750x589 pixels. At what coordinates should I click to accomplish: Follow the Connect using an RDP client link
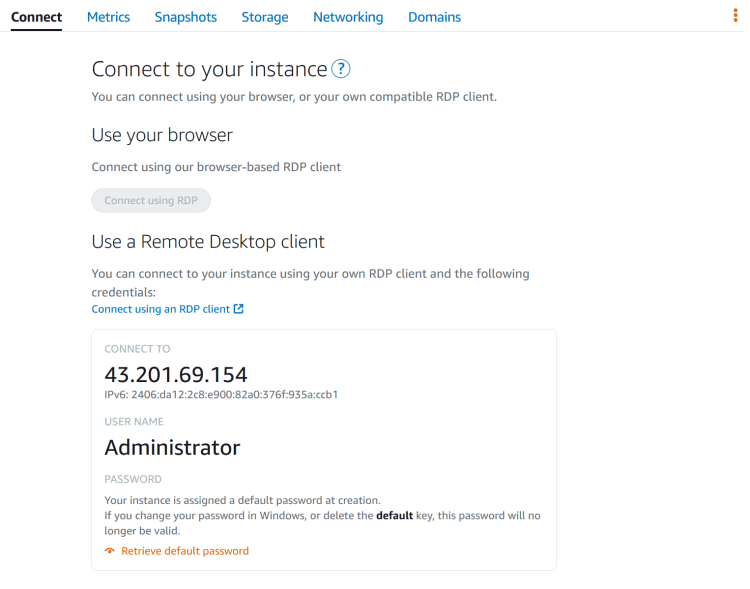161,309
